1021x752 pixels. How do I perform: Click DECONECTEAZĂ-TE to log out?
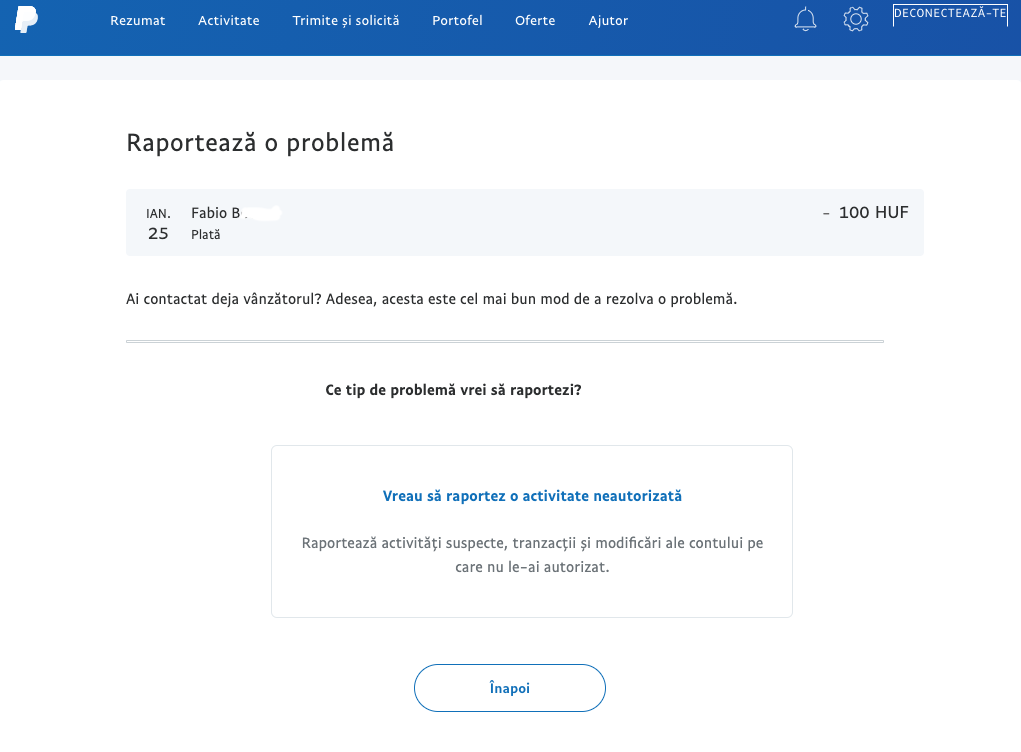pos(949,14)
